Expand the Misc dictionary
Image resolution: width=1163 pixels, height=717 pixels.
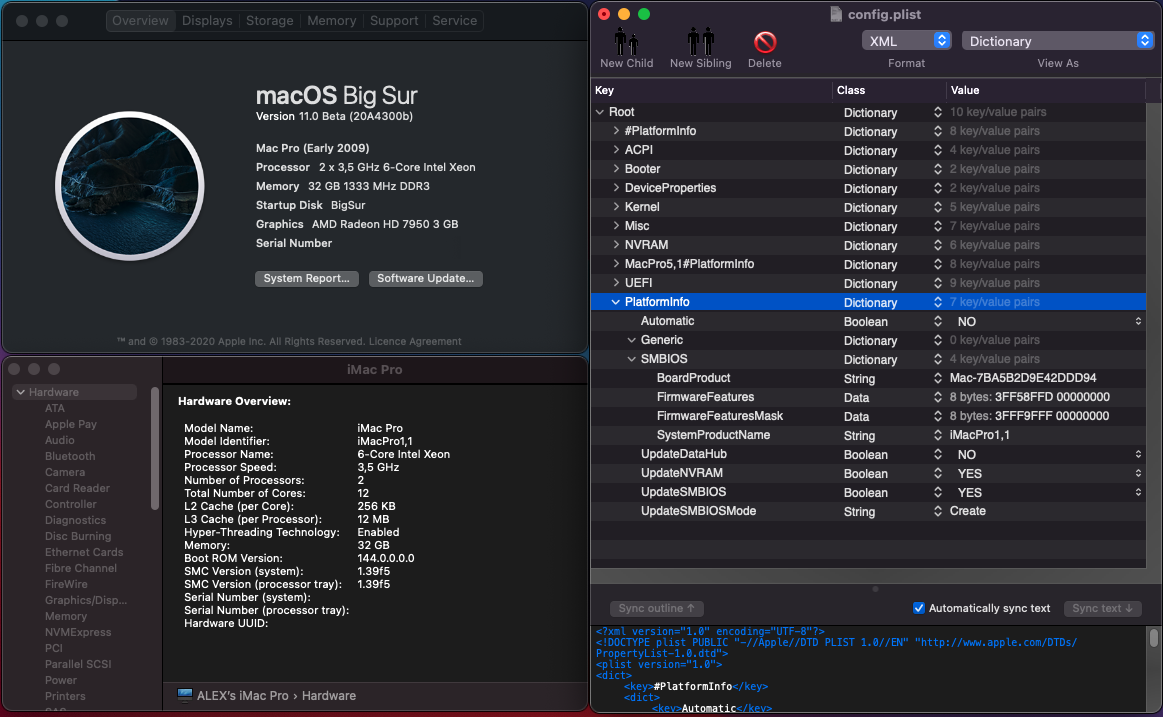[x=616, y=226]
